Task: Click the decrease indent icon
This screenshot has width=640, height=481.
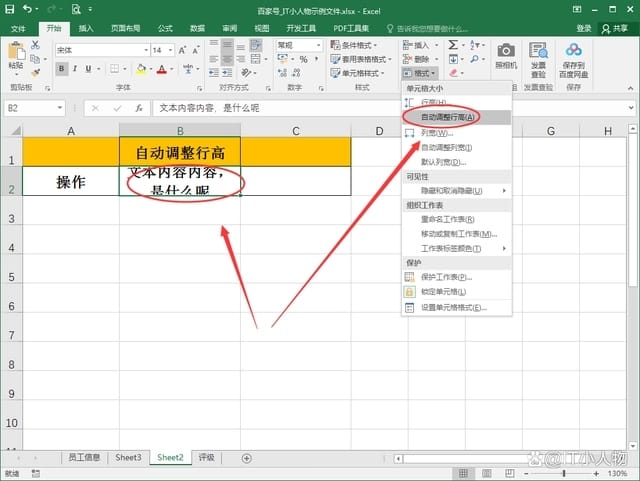Action: point(214,73)
